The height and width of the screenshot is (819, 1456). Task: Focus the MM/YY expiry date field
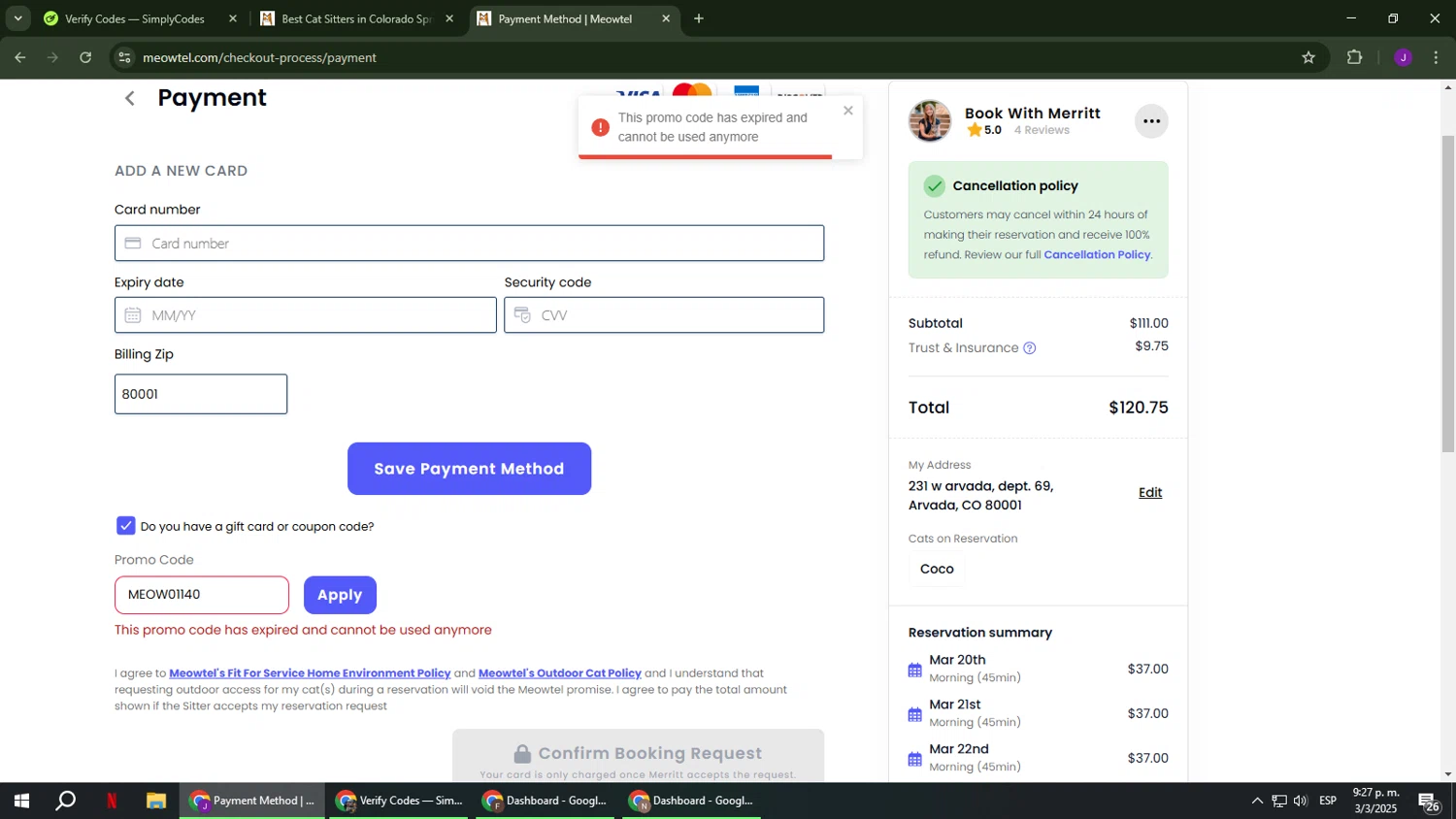pyautogui.click(x=306, y=315)
